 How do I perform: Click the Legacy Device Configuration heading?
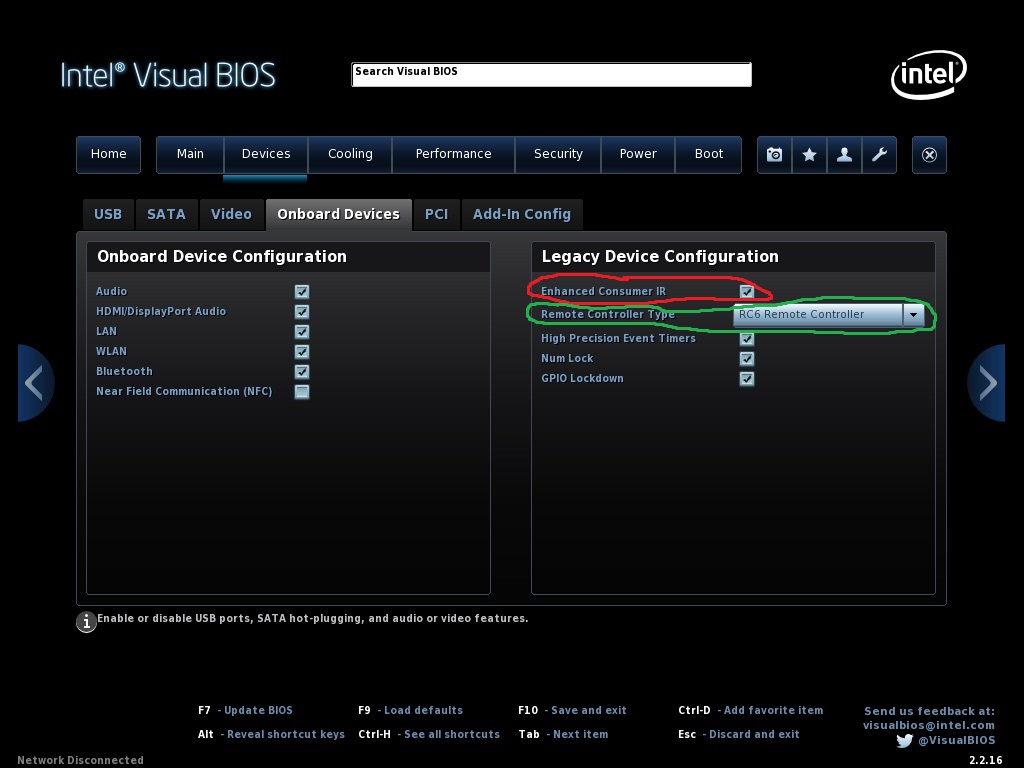660,257
